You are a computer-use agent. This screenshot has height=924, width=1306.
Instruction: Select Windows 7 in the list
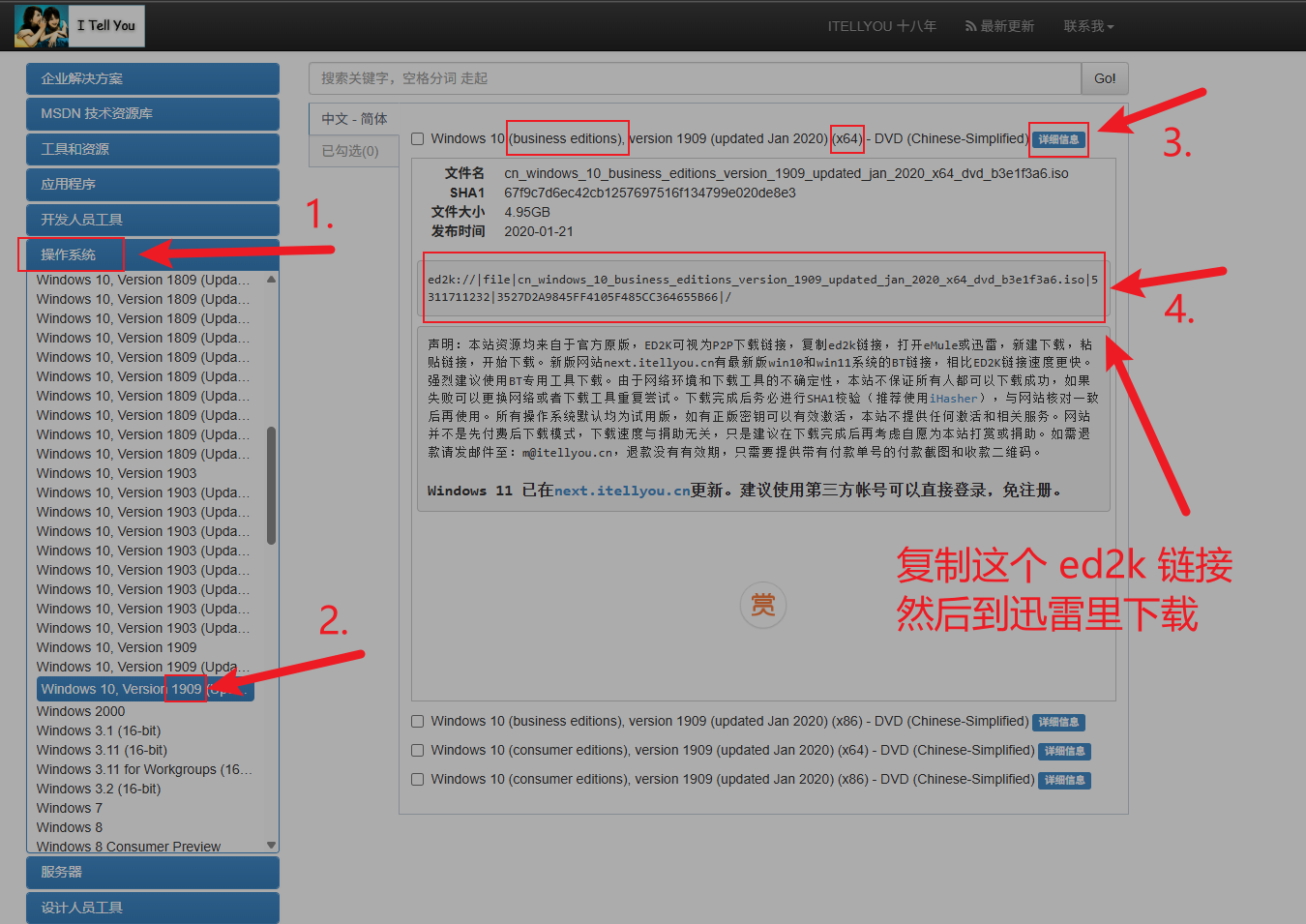pos(69,808)
